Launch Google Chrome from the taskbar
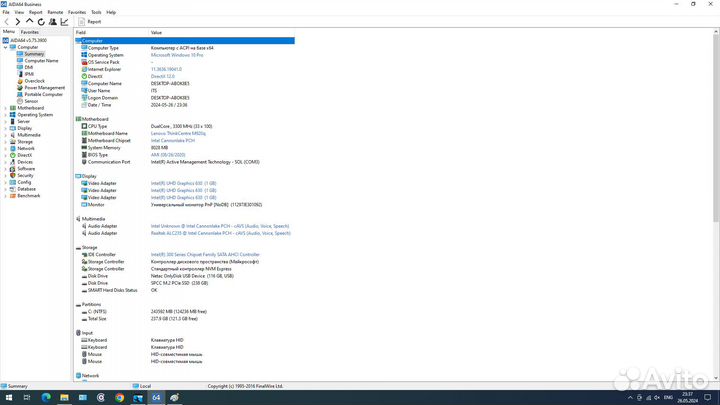The height and width of the screenshot is (405, 720). pyautogui.click(x=119, y=398)
